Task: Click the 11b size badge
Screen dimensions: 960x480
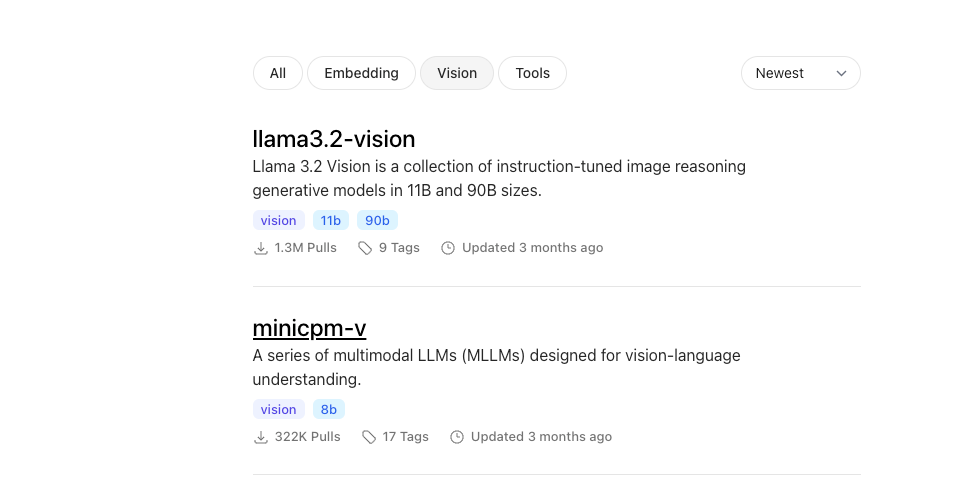Action: [331, 220]
